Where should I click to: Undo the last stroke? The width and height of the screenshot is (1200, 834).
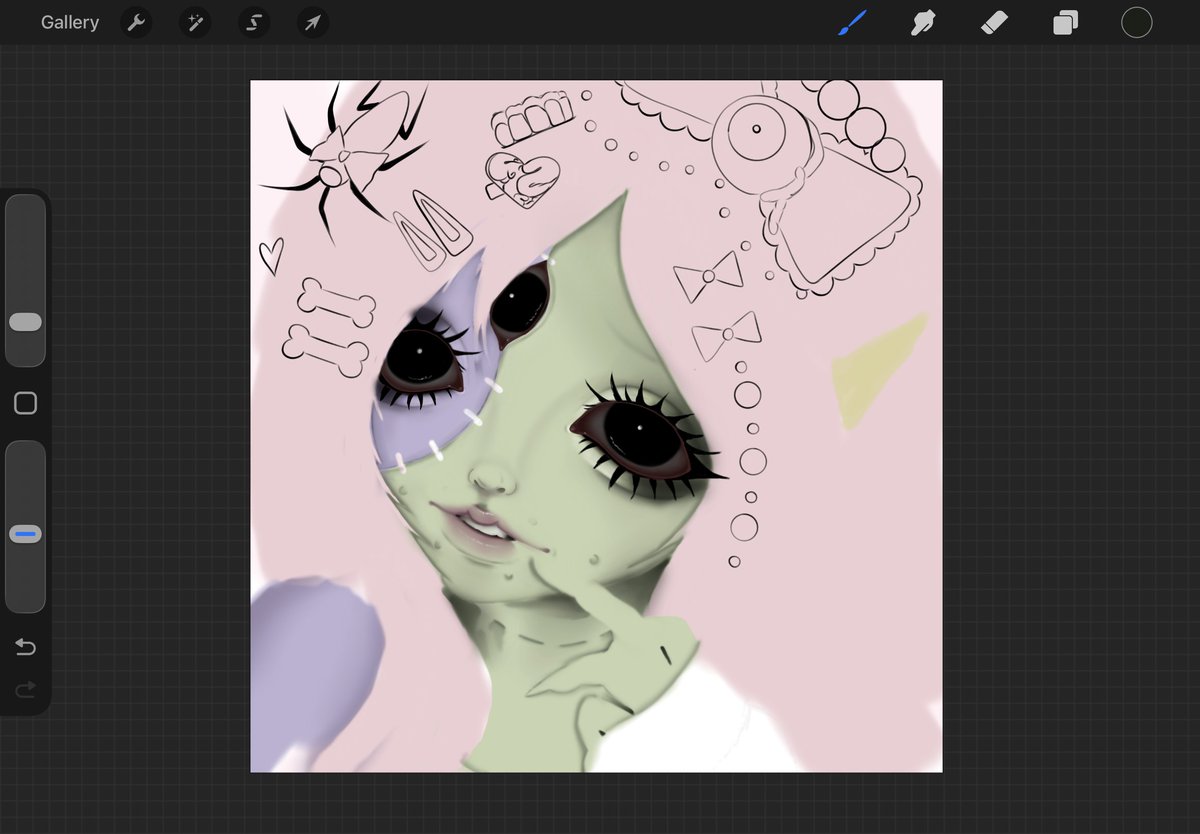[x=26, y=647]
